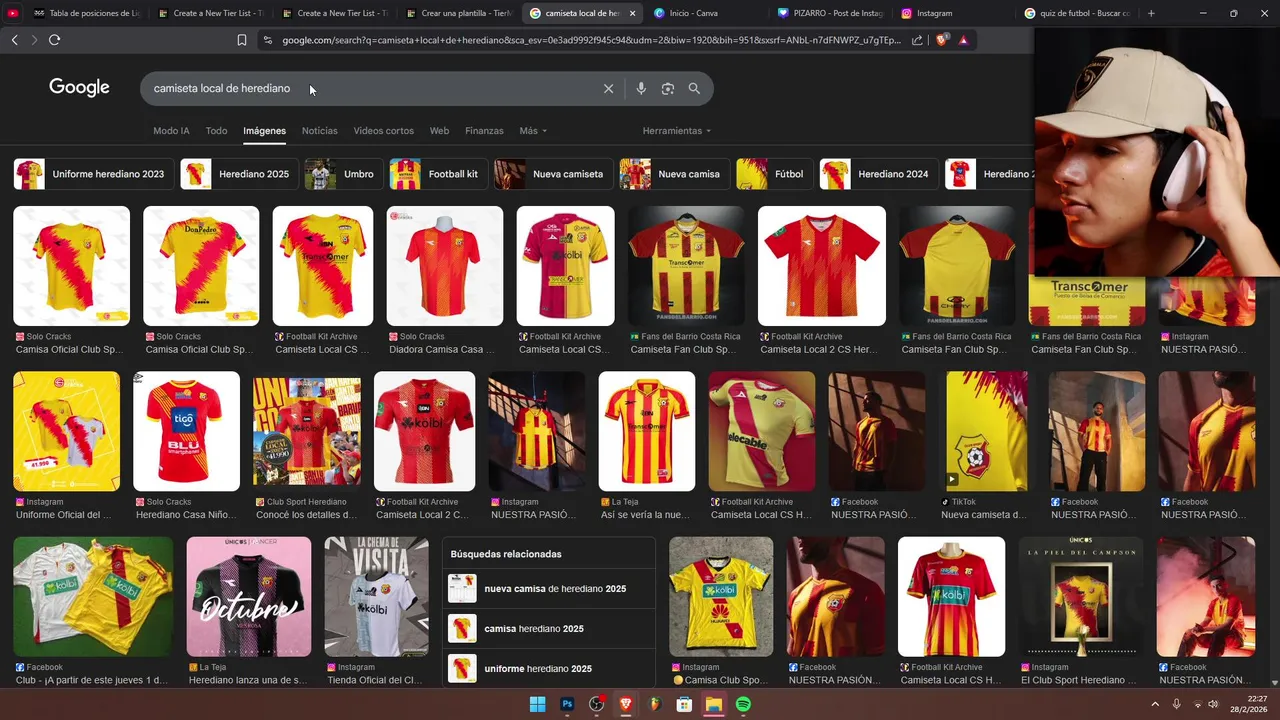Open Spotify from the taskbar
This screenshot has width=1280, height=720.
point(743,704)
